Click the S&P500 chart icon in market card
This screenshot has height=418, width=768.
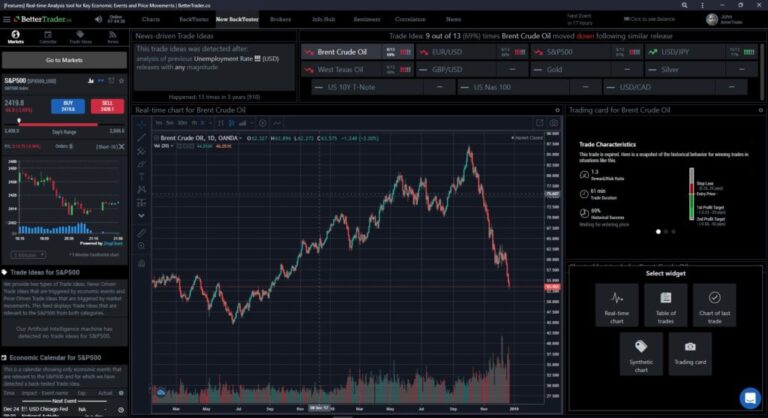91,80
